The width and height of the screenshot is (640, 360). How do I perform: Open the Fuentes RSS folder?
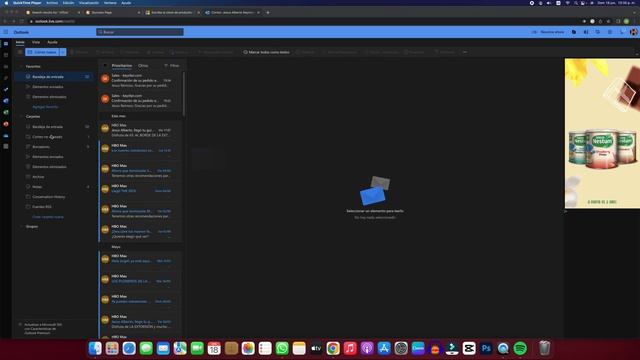54,207
